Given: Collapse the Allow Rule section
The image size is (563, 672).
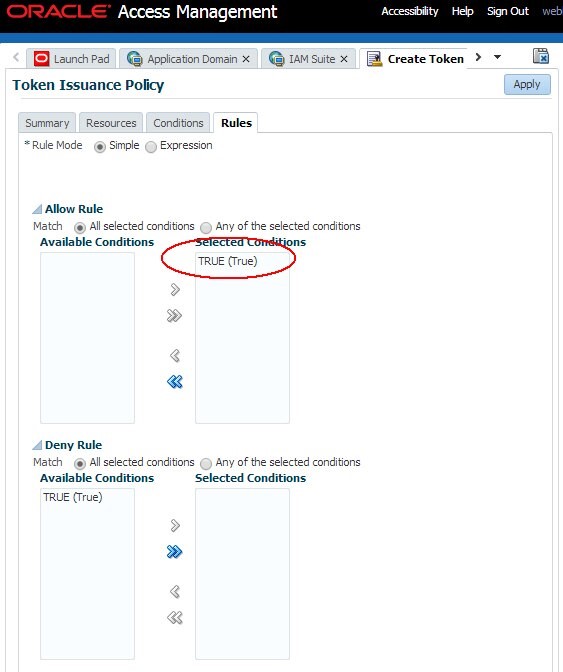Looking at the screenshot, I should coord(37,209).
